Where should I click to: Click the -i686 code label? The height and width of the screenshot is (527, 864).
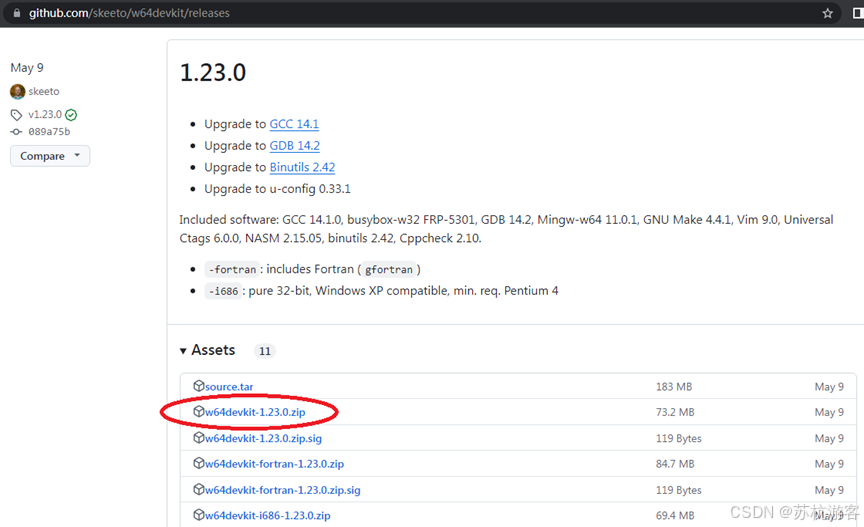click(x=223, y=291)
